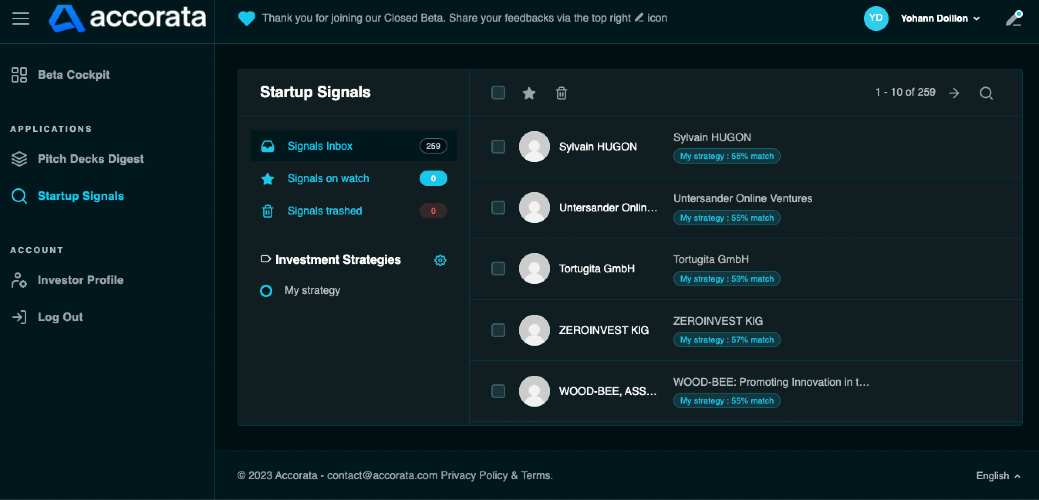Open the Signals on watch folder
This screenshot has width=1039, height=500.
pyautogui.click(x=354, y=179)
